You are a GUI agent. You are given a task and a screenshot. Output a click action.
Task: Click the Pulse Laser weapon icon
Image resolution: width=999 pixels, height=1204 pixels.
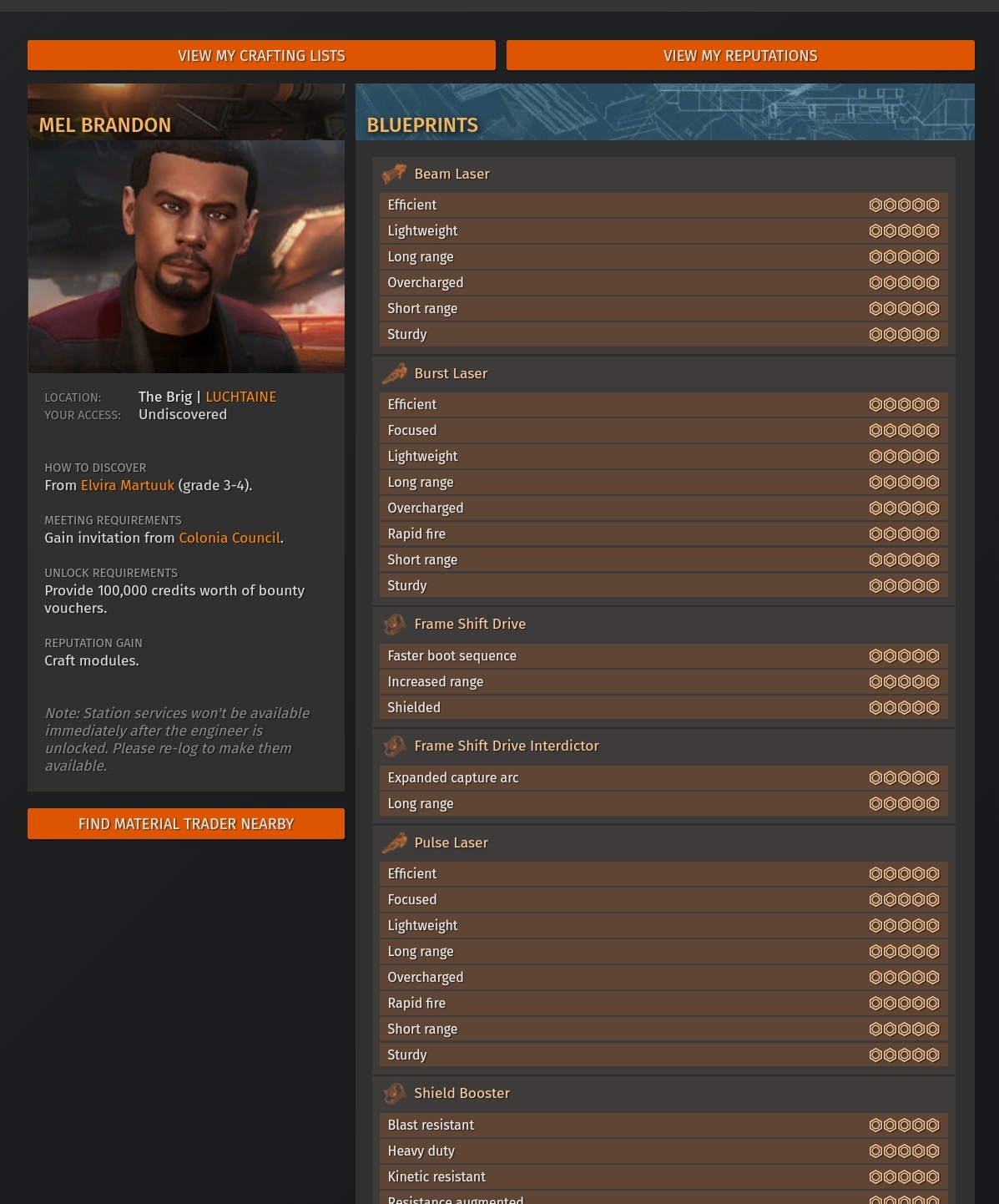(394, 842)
